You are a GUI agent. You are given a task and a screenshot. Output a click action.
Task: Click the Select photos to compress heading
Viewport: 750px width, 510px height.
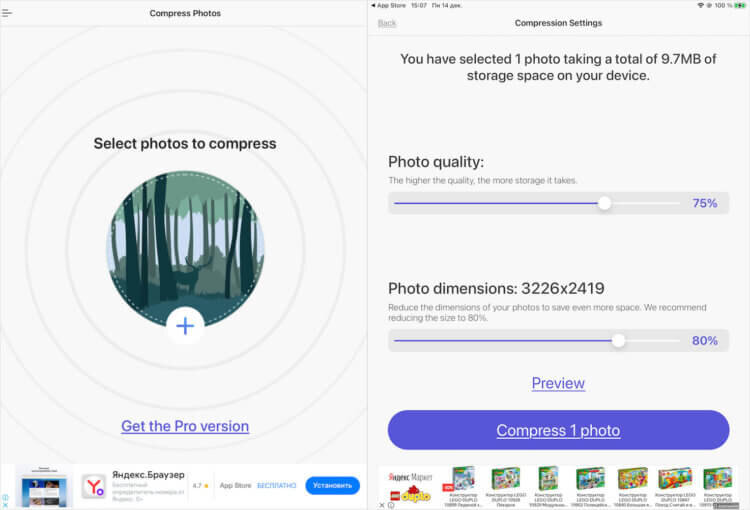(185, 144)
